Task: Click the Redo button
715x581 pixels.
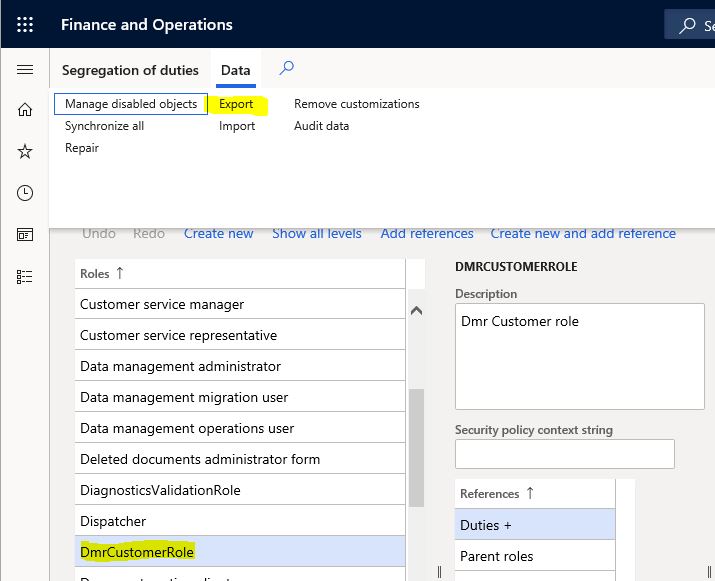Action: point(149,233)
